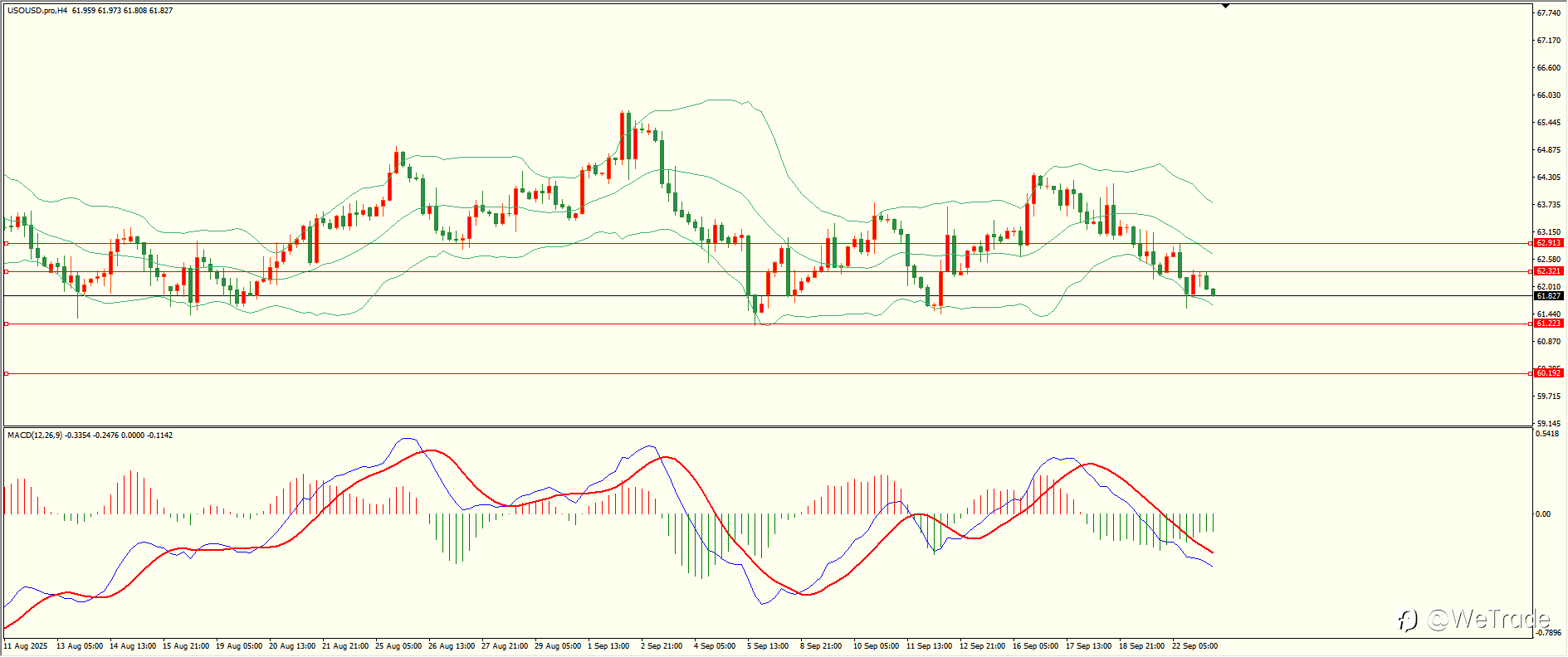The image size is (1568, 657).
Task: Click the USOUSD.pro,H4 chart title
Action: 37,11
